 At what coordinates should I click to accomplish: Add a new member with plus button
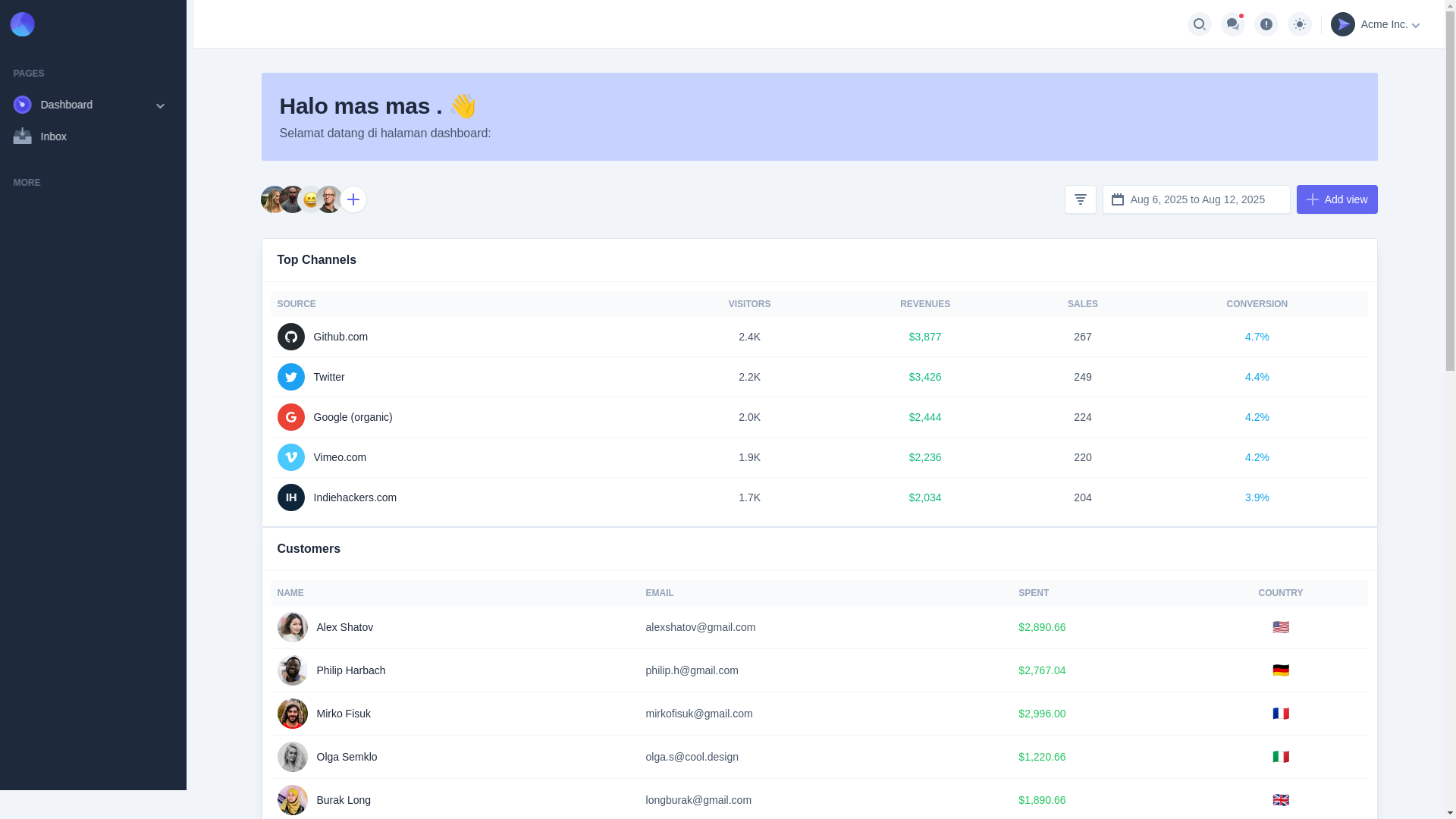click(353, 199)
